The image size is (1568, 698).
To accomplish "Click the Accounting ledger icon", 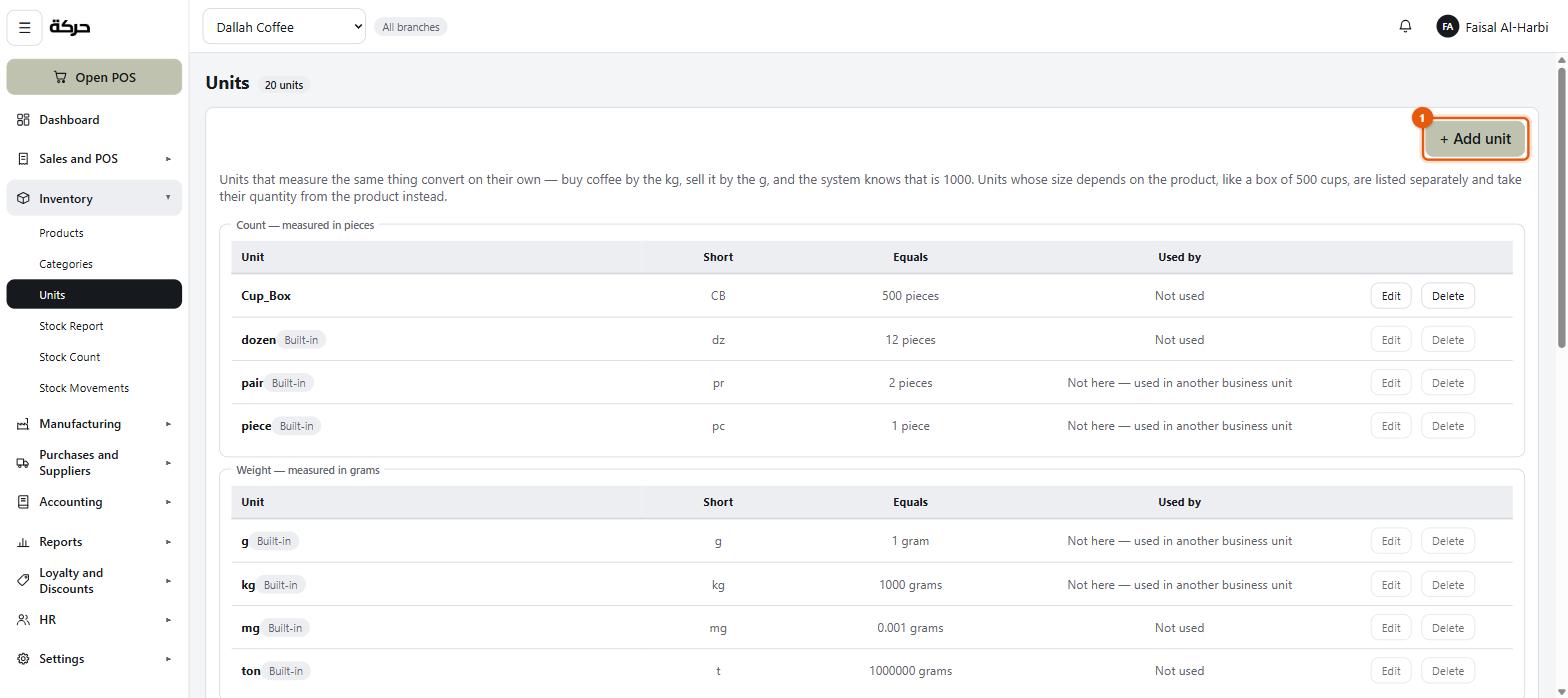I will 23,502.
